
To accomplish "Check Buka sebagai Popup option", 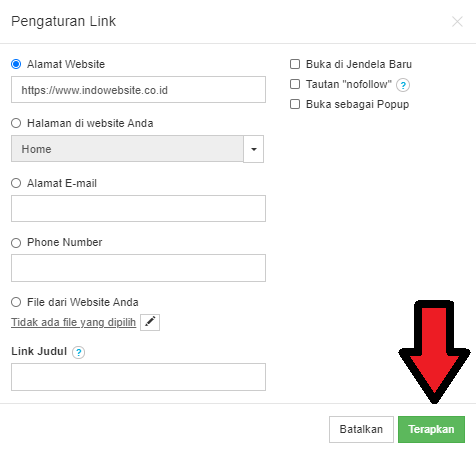I will [x=295, y=104].
